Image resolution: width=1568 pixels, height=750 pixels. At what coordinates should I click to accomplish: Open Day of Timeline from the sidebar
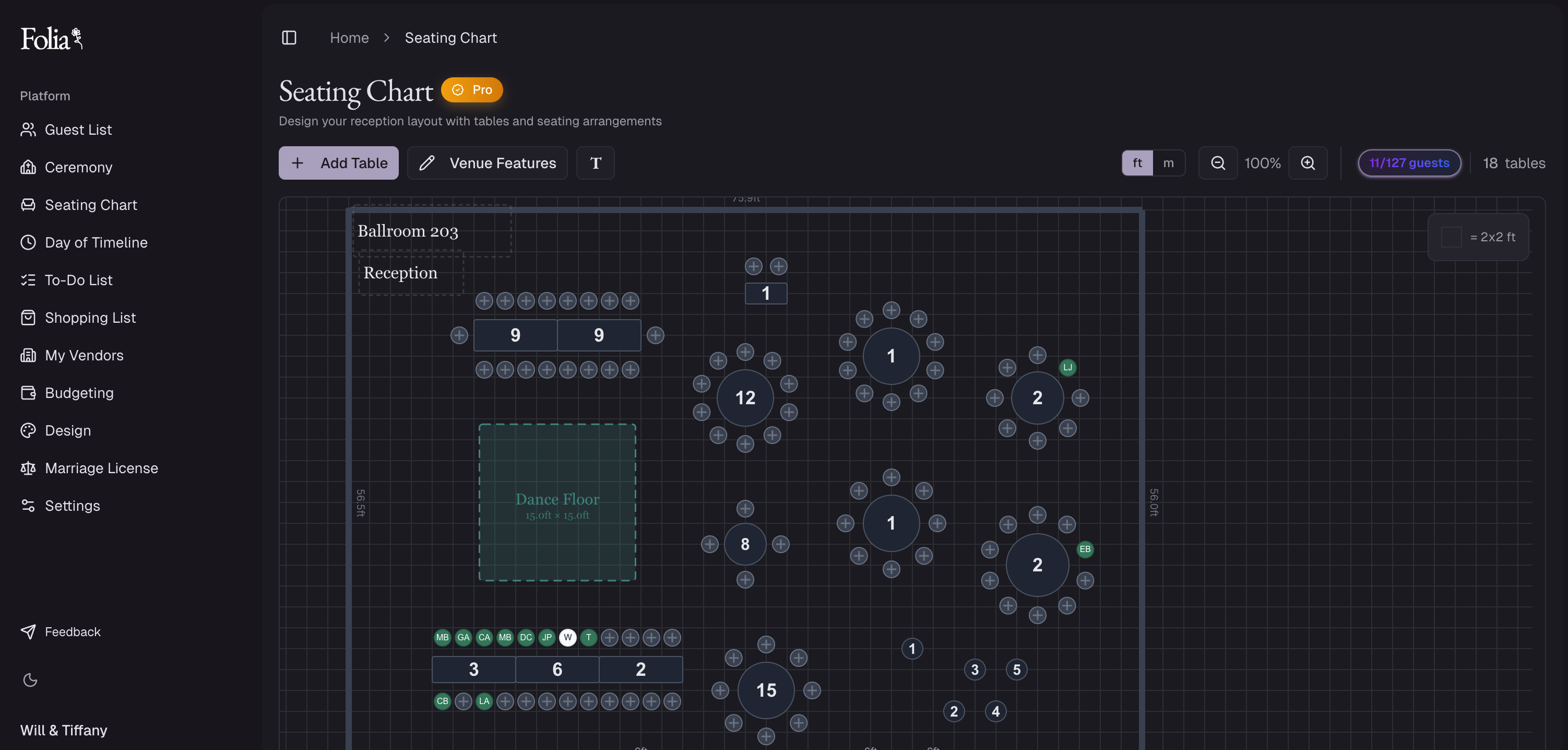tap(96, 242)
